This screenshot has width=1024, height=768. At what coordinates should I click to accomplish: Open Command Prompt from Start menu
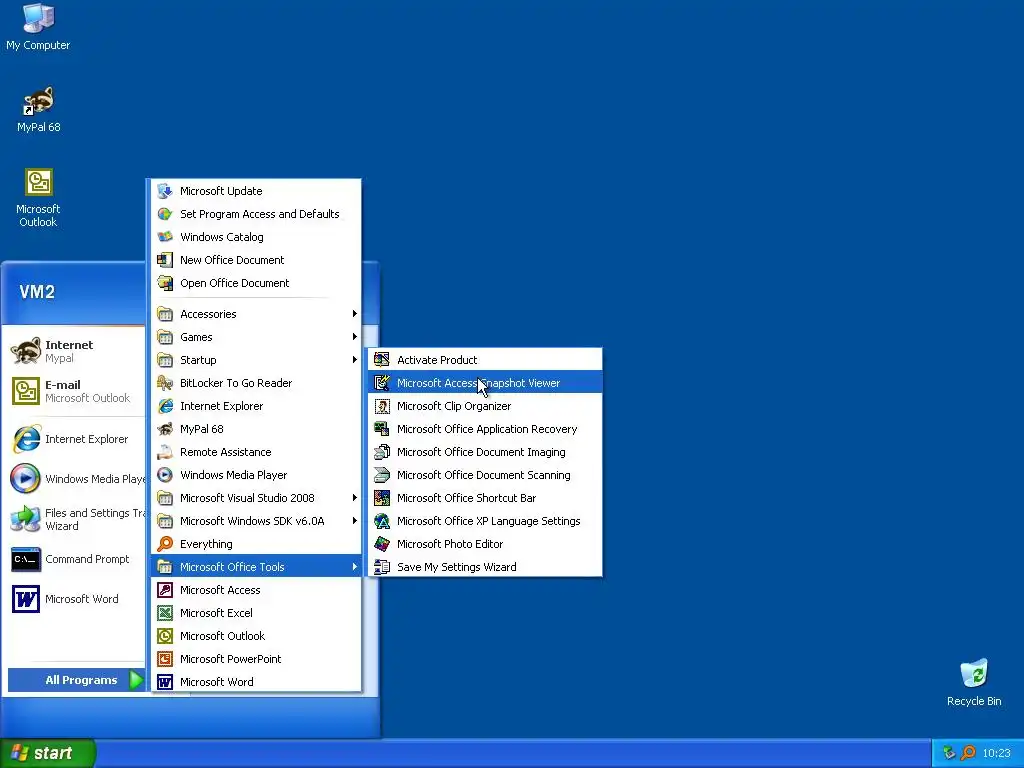(75, 559)
